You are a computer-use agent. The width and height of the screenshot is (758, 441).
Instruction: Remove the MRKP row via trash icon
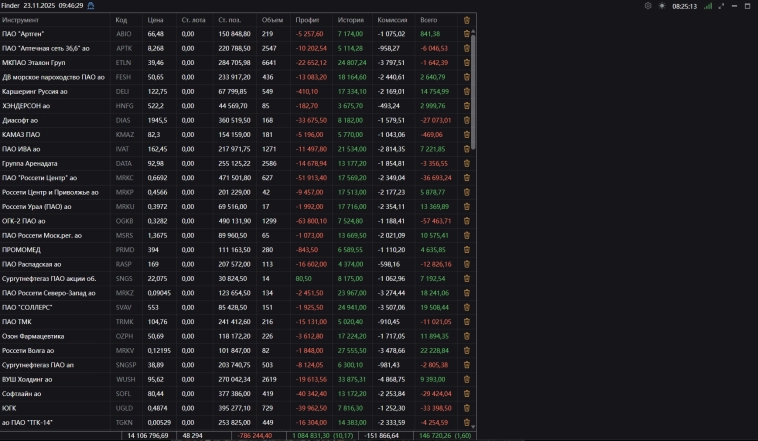coord(466,192)
